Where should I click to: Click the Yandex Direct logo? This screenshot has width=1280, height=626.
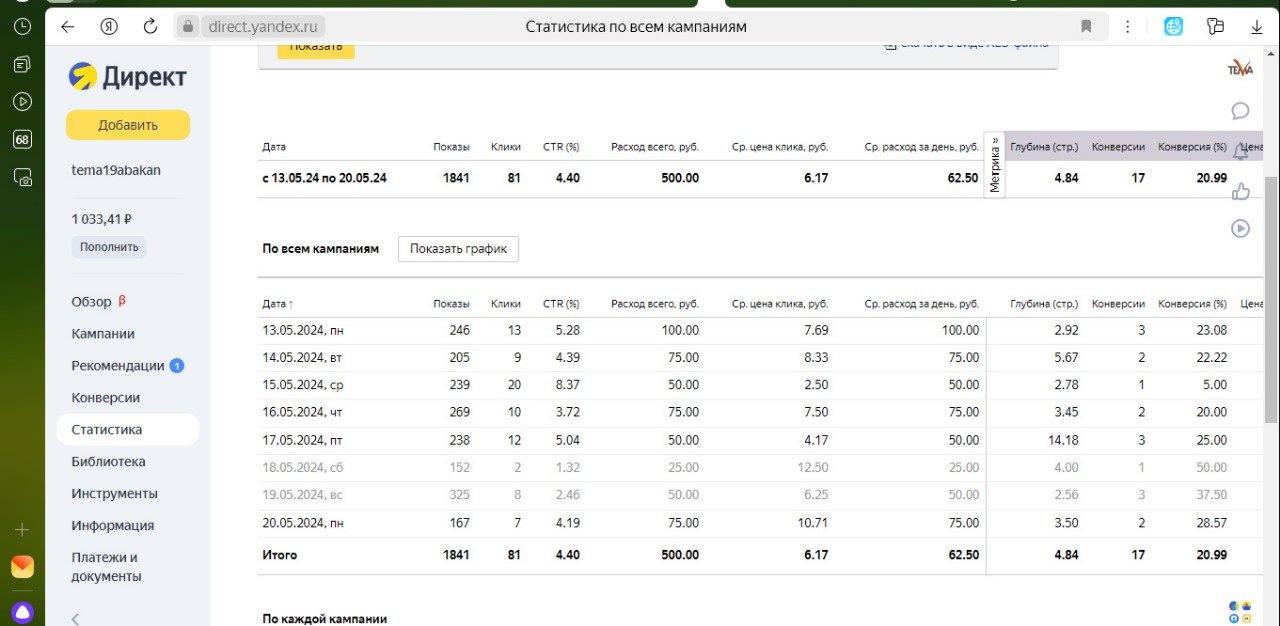(127, 77)
